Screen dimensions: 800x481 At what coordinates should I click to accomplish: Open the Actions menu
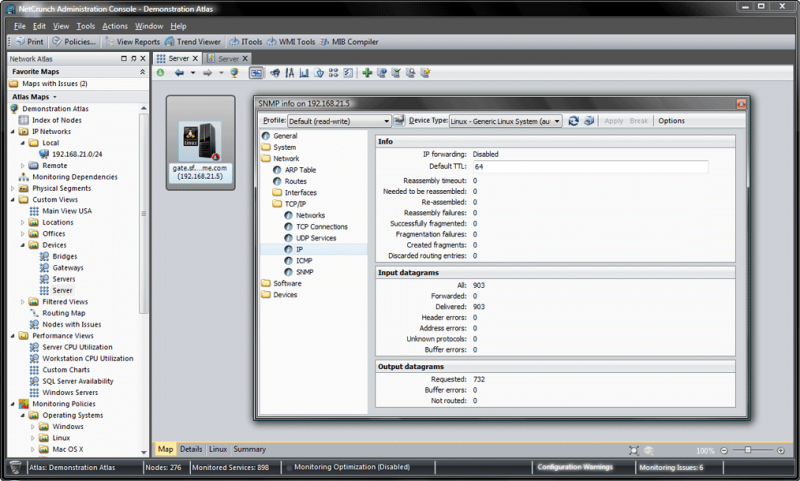[x=115, y=26]
